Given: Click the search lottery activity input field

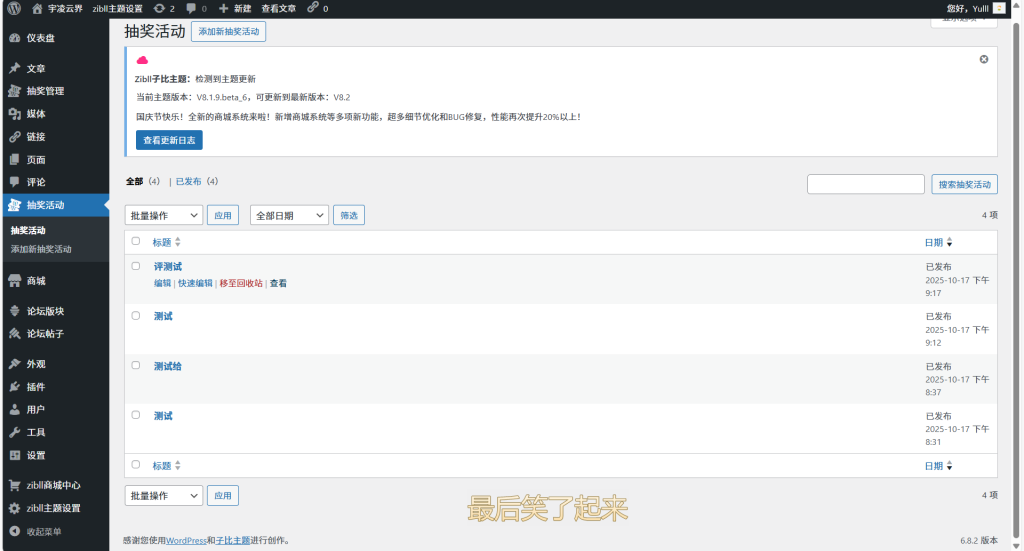Looking at the screenshot, I should click(865, 184).
